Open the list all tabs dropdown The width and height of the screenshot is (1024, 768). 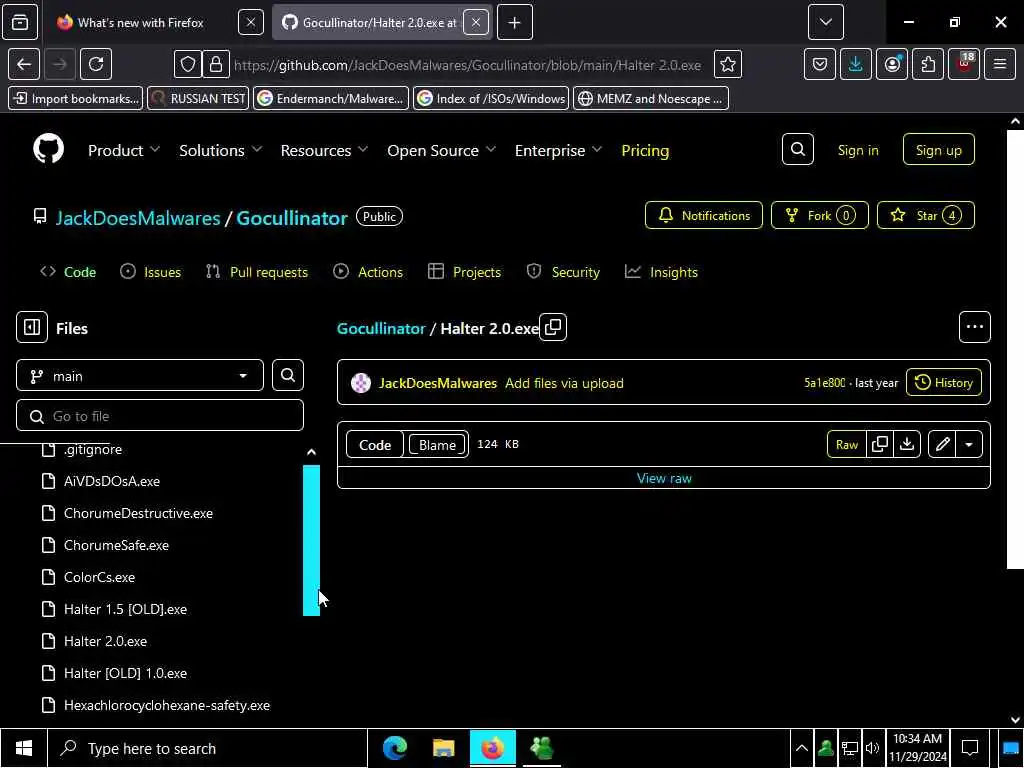pos(825,22)
